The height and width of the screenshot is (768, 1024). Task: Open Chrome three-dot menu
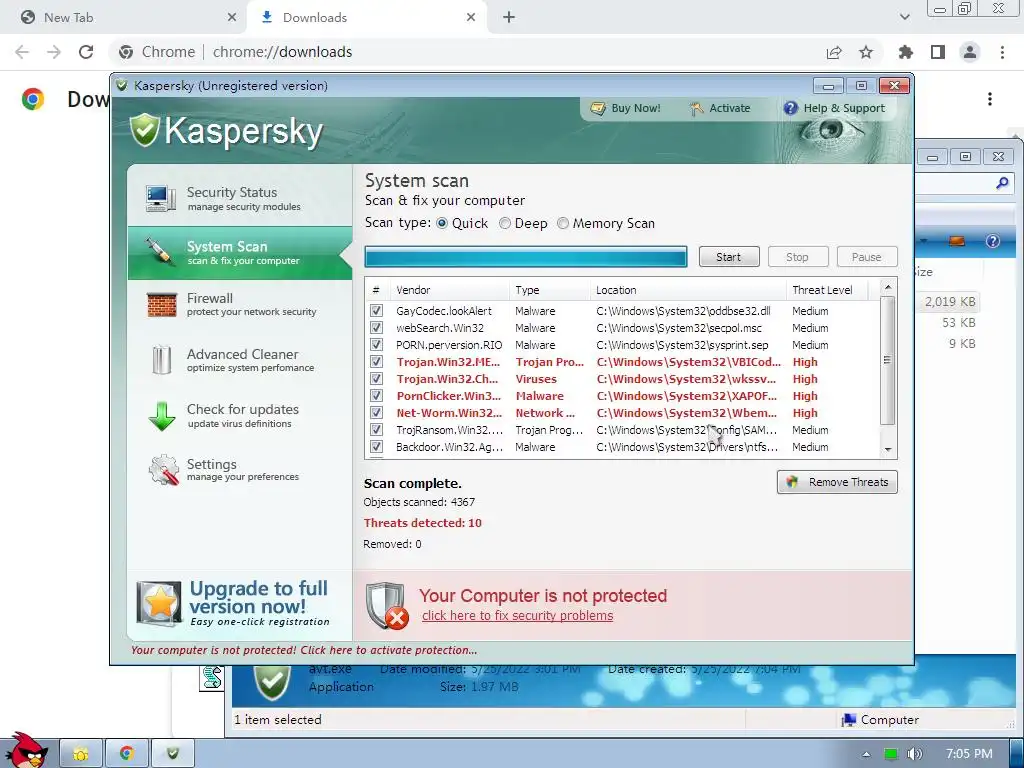point(1002,52)
